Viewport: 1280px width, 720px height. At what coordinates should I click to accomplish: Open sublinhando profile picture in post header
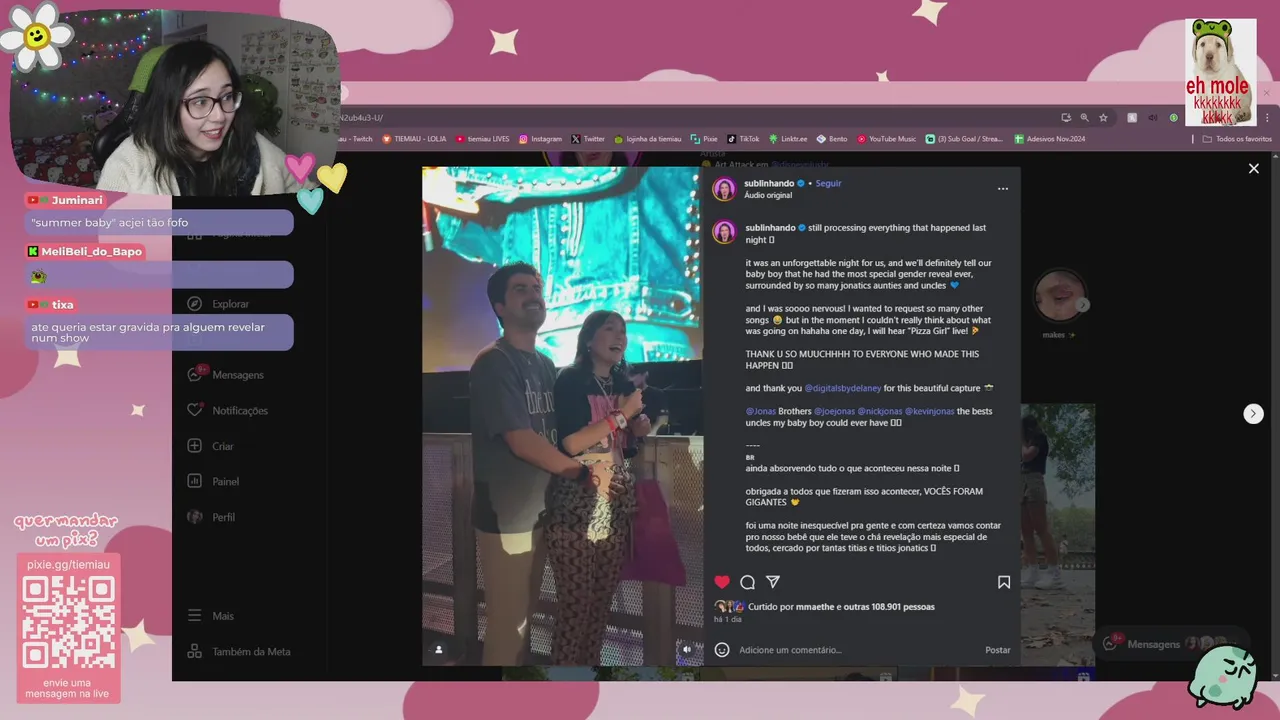(724, 189)
